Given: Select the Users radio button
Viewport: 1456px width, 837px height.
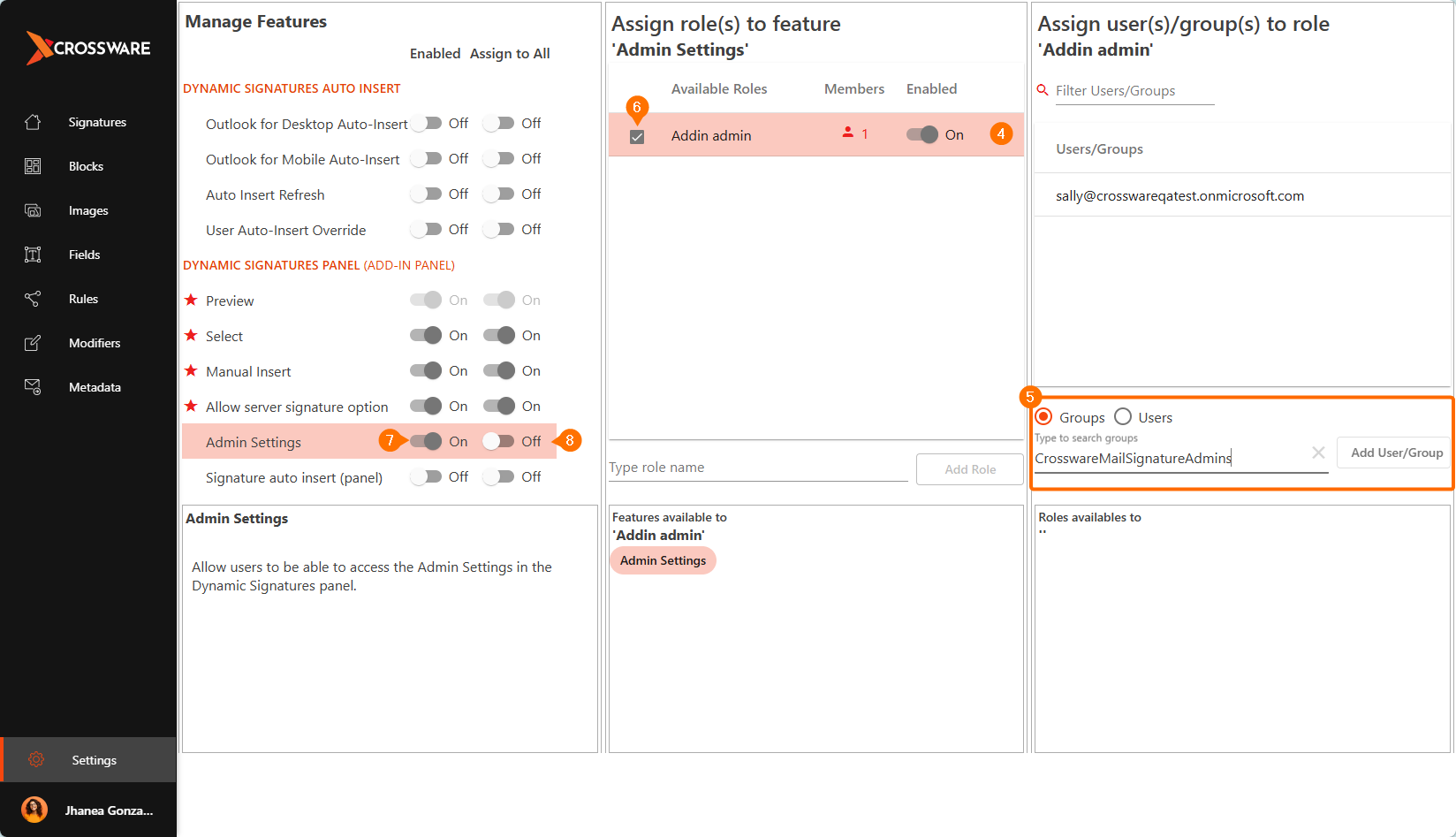Looking at the screenshot, I should click(1123, 416).
